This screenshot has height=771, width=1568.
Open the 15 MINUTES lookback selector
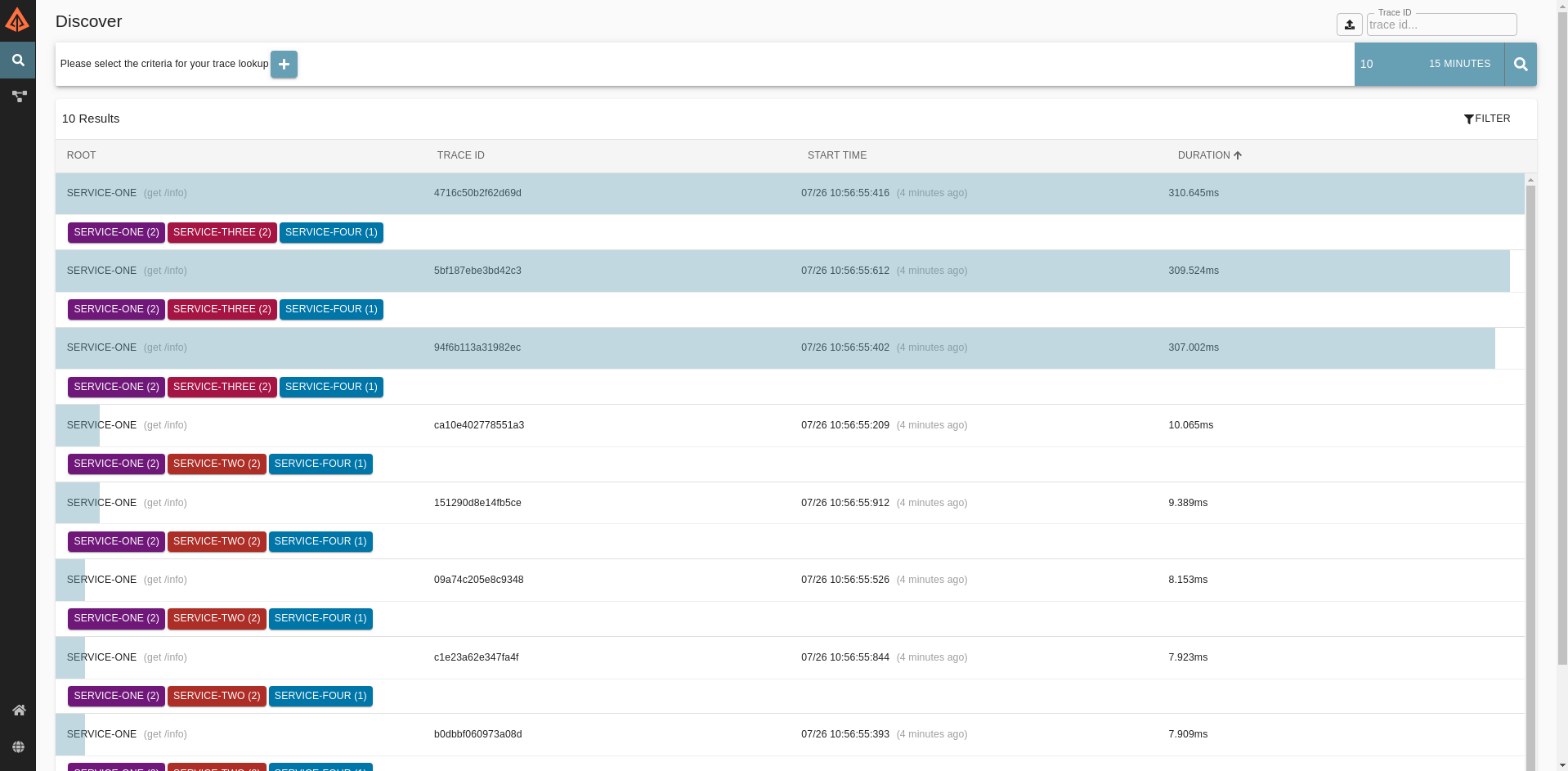coord(1459,64)
